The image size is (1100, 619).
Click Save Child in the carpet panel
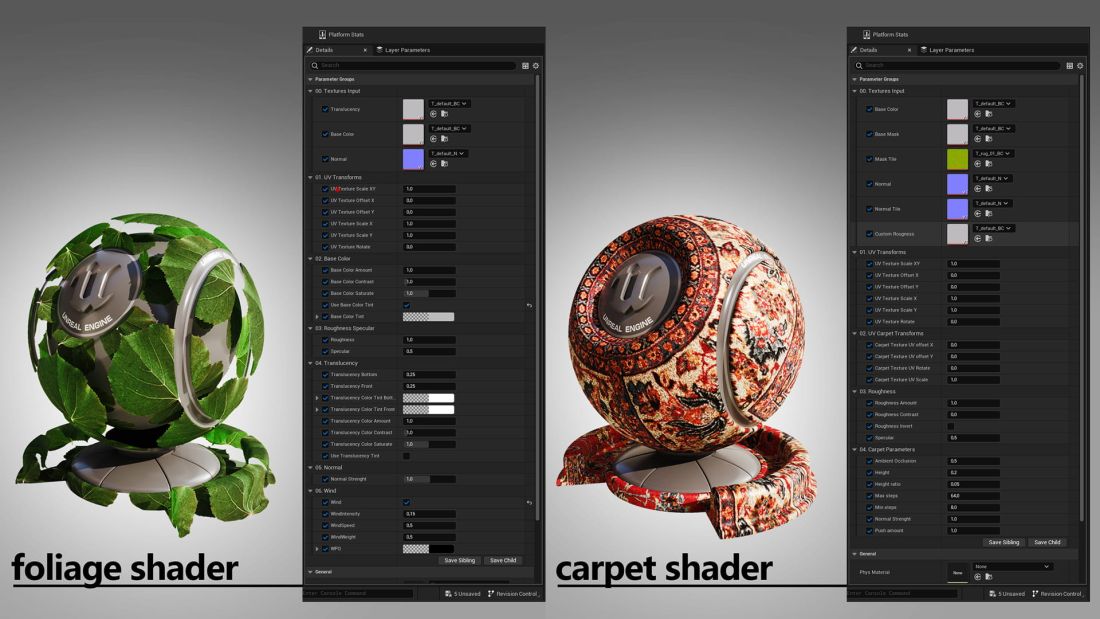coord(1047,543)
